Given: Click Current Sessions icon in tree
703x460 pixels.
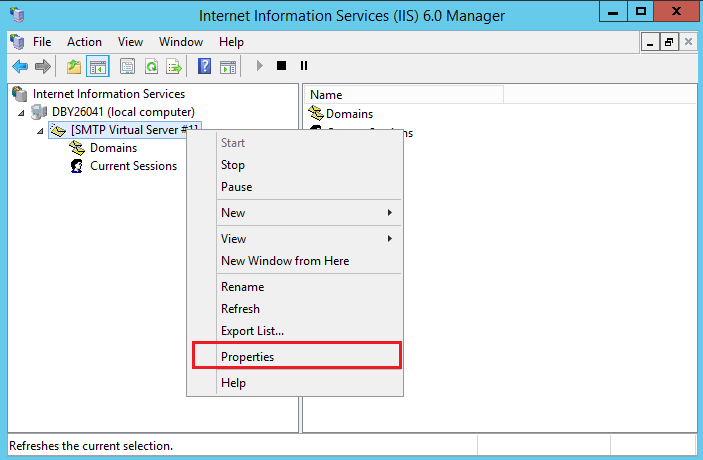Looking at the screenshot, I should (x=77, y=166).
